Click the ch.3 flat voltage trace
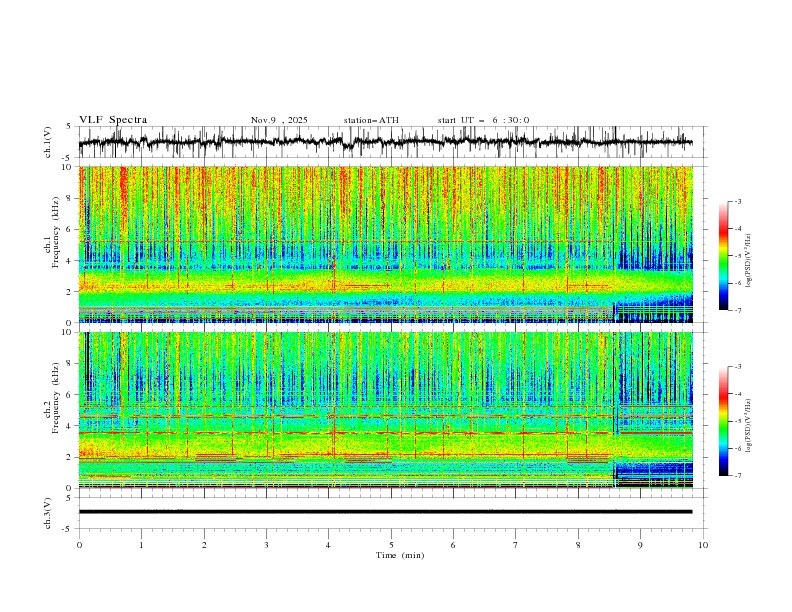The width and height of the screenshot is (792, 612). pyautogui.click(x=385, y=512)
